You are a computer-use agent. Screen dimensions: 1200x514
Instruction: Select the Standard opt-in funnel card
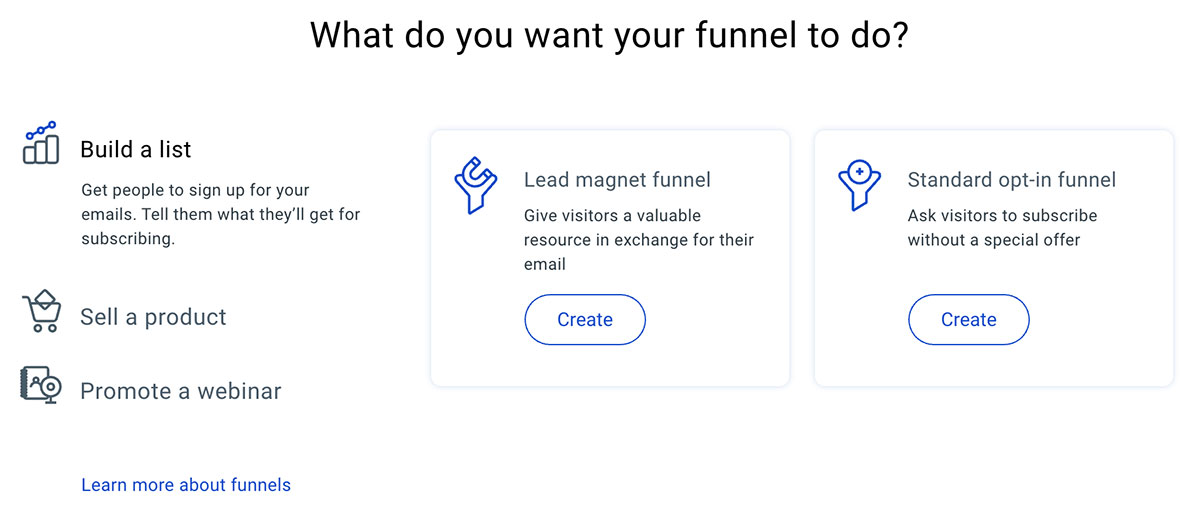[994, 258]
